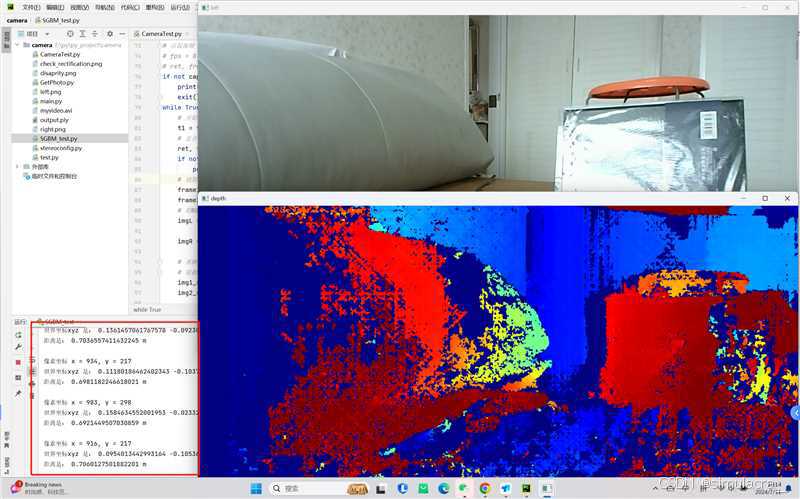Click the distance value 0.7060127501882201 m
Screen dimensions: 800x499
pos(109,464)
